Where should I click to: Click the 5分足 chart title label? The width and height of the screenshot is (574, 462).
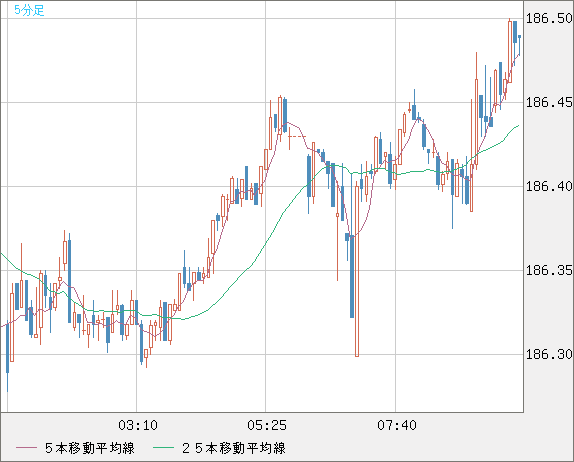pyautogui.click(x=29, y=10)
